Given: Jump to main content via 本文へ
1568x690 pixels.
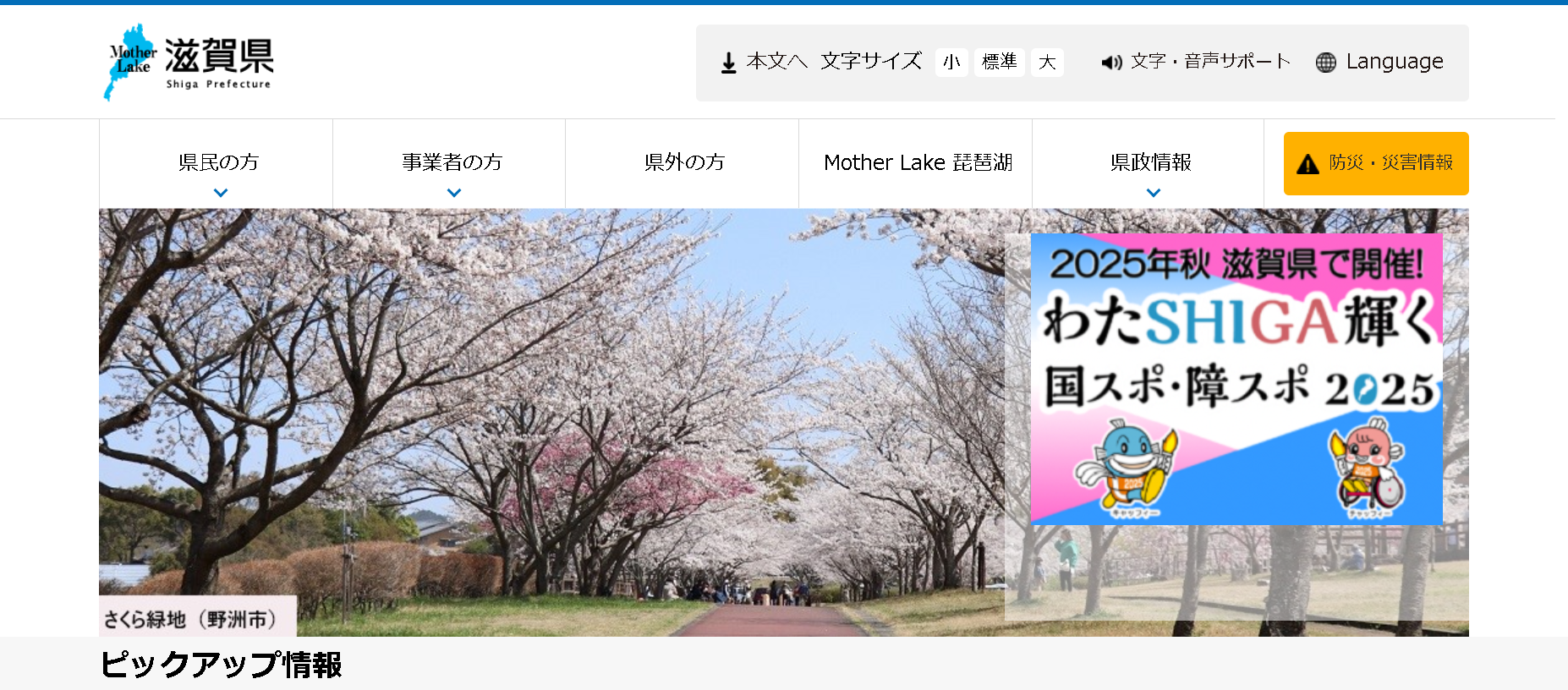Looking at the screenshot, I should (x=777, y=62).
